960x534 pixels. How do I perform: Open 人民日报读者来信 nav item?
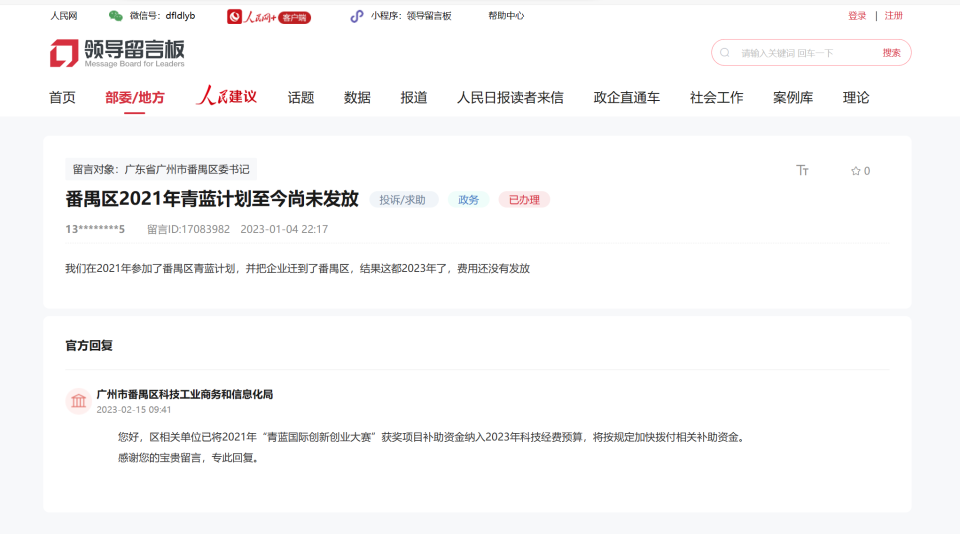(510, 97)
